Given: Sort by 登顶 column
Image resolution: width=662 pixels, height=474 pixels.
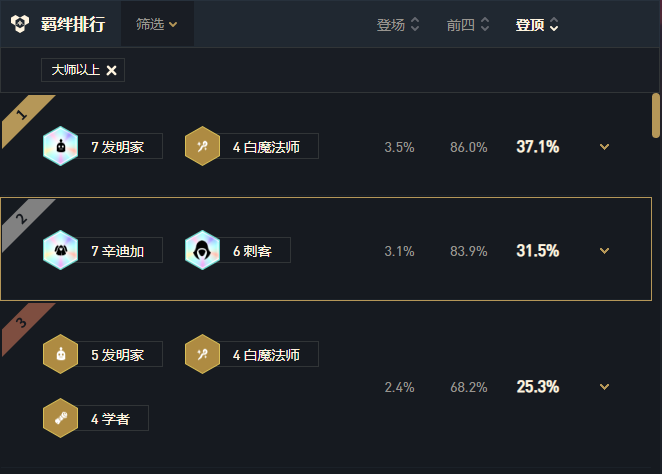Looking at the screenshot, I should coord(537,24).
